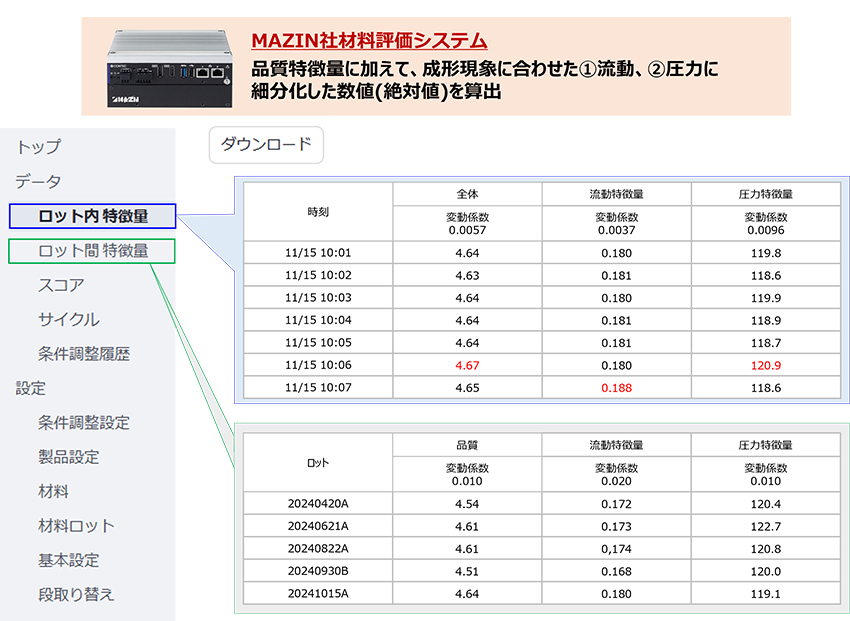Image resolution: width=850 pixels, height=621 pixels.
Task: Select 段取り替え menu entry
Action: pyautogui.click(x=76, y=595)
